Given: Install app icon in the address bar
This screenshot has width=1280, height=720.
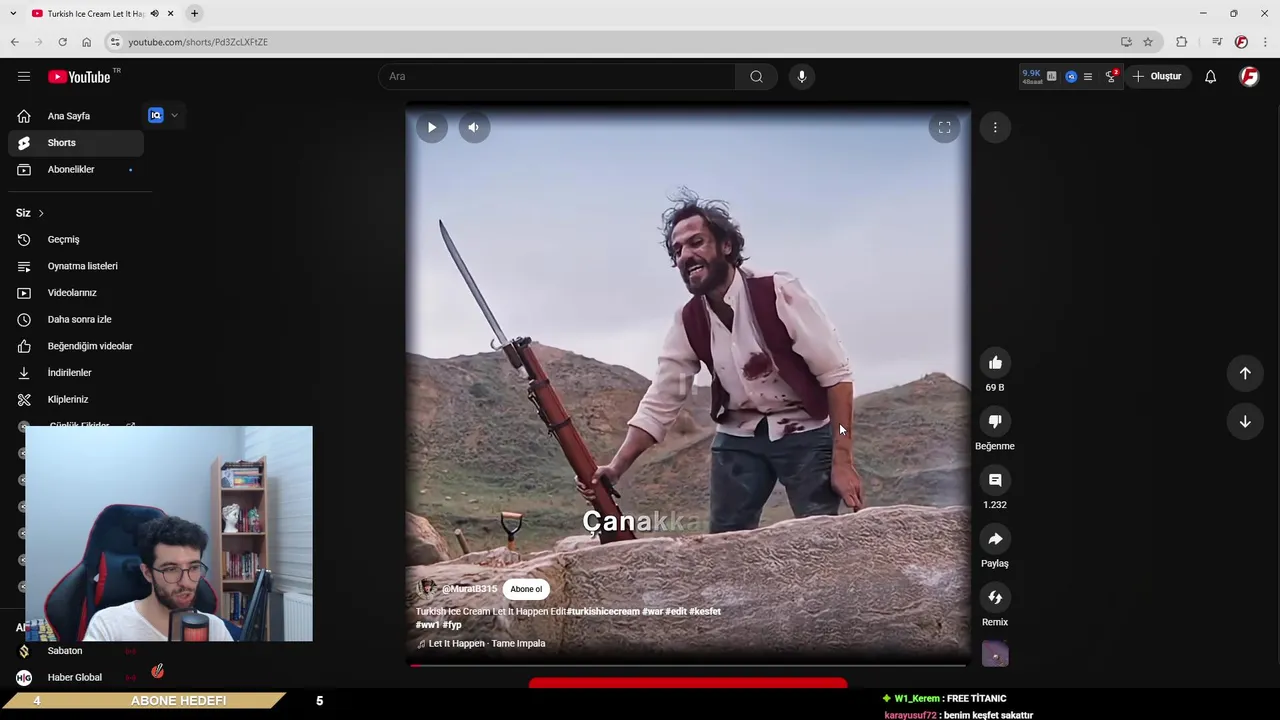Looking at the screenshot, I should pyautogui.click(x=1126, y=42).
